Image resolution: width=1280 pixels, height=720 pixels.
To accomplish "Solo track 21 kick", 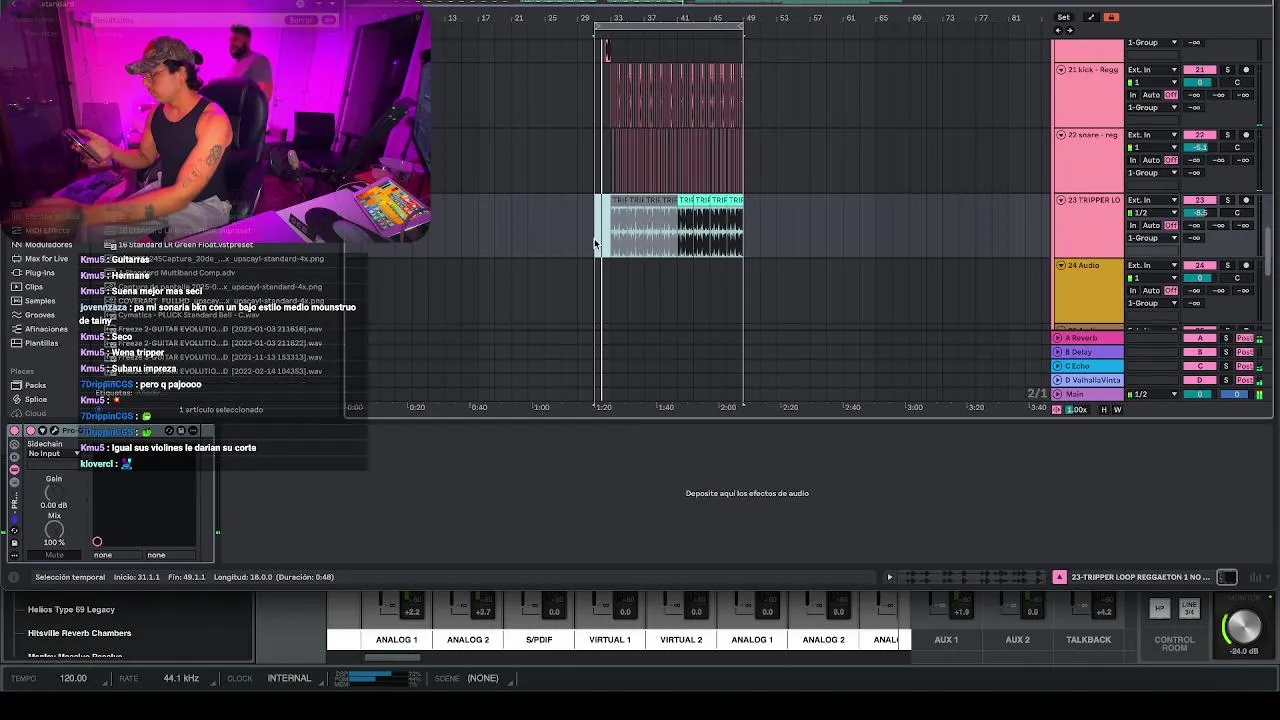I will click(1228, 70).
